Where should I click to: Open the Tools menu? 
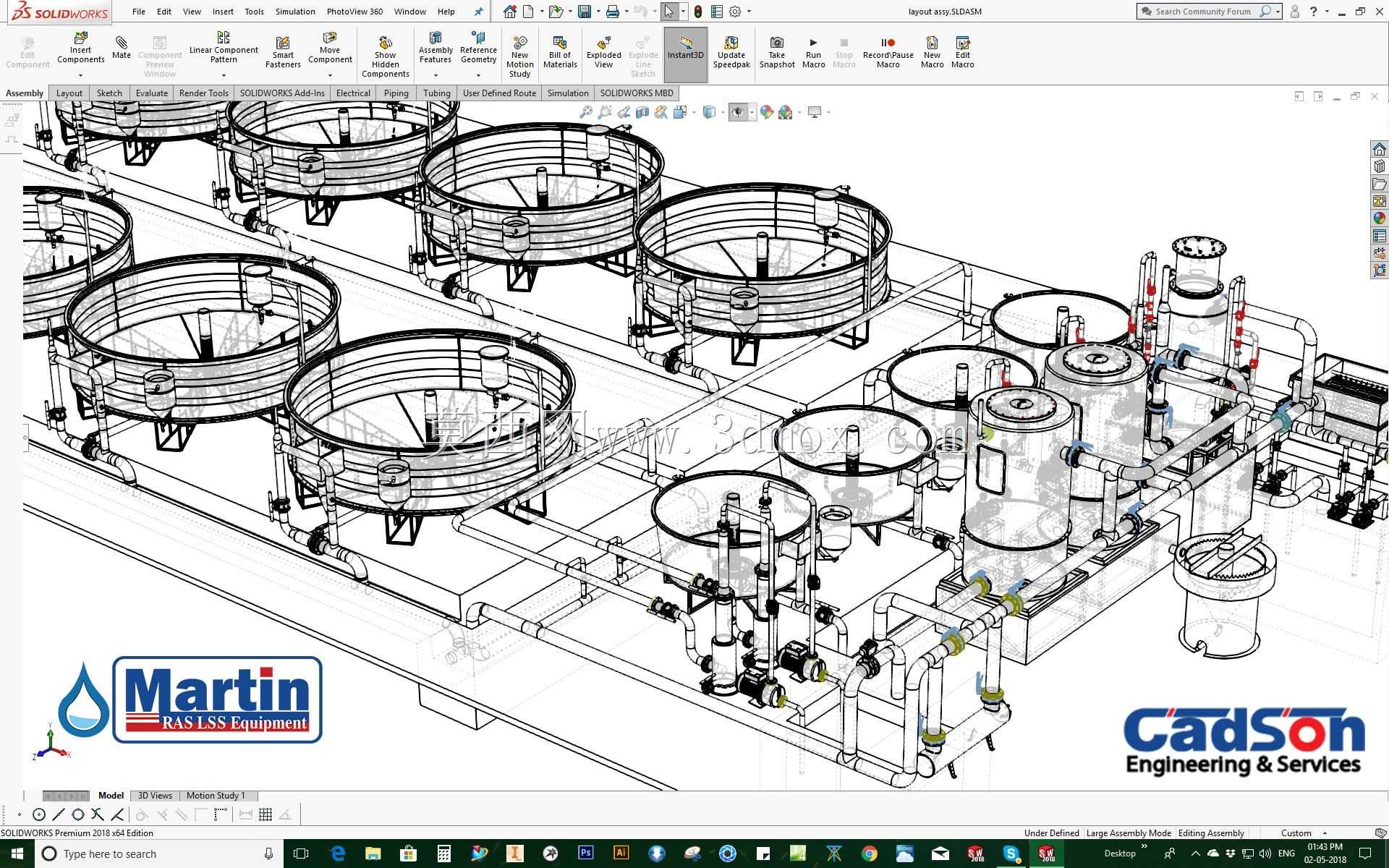pos(254,12)
